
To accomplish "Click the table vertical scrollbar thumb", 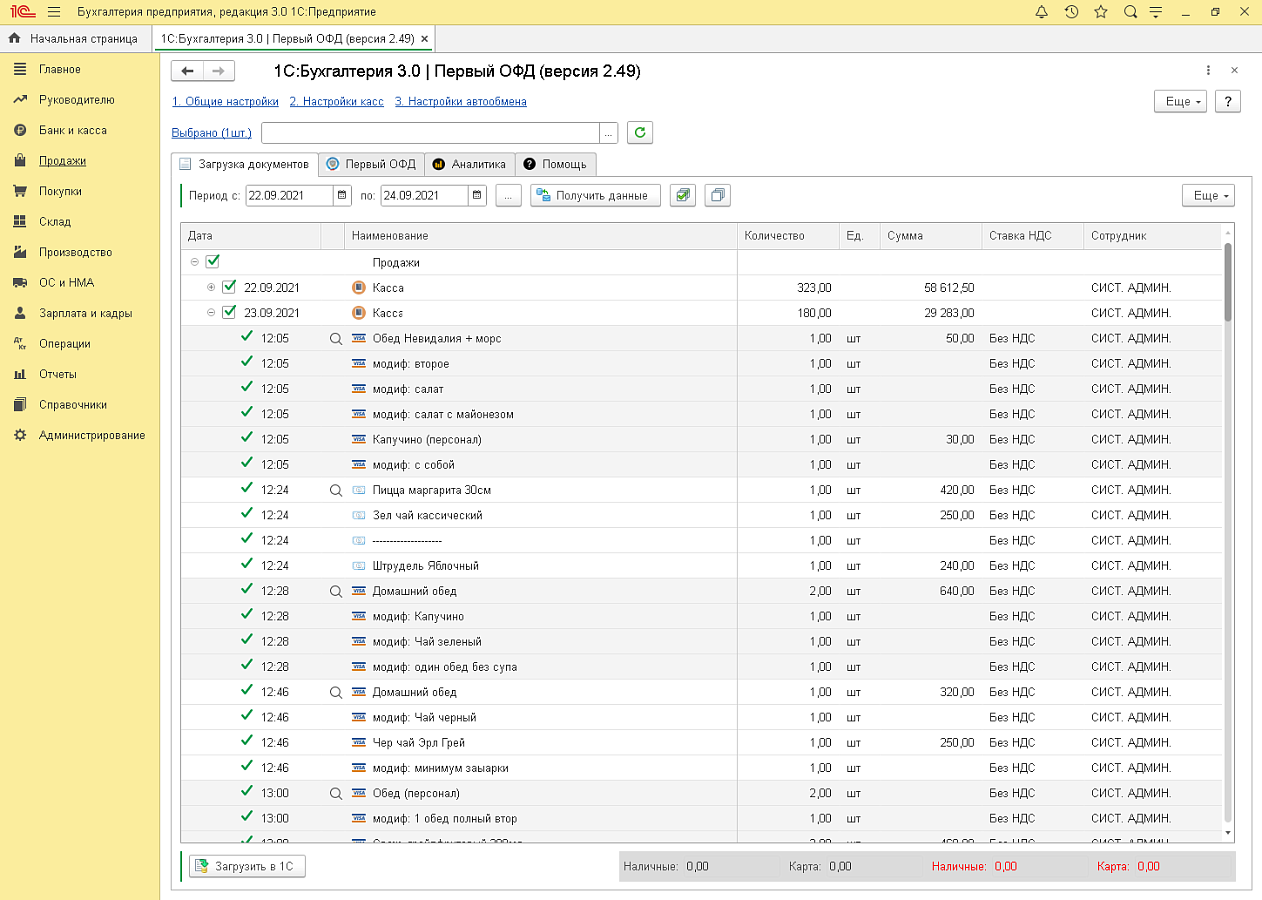I will point(1228,282).
